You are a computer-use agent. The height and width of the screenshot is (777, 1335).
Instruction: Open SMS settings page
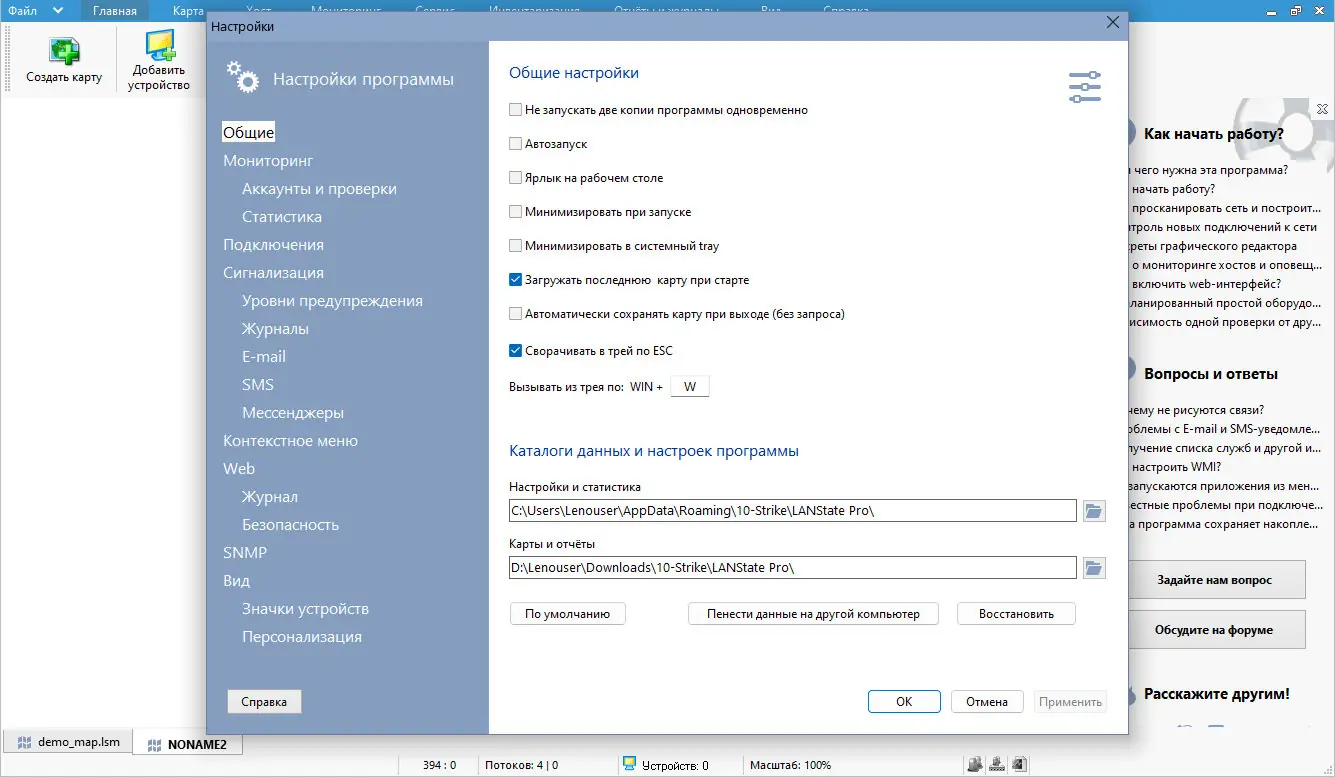[258, 385]
